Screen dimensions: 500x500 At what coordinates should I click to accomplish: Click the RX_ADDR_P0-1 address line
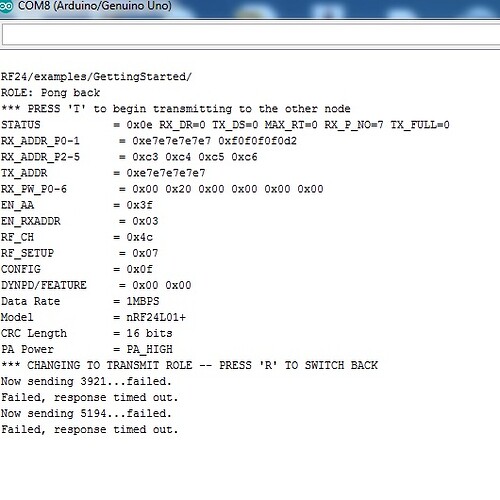click(x=149, y=141)
